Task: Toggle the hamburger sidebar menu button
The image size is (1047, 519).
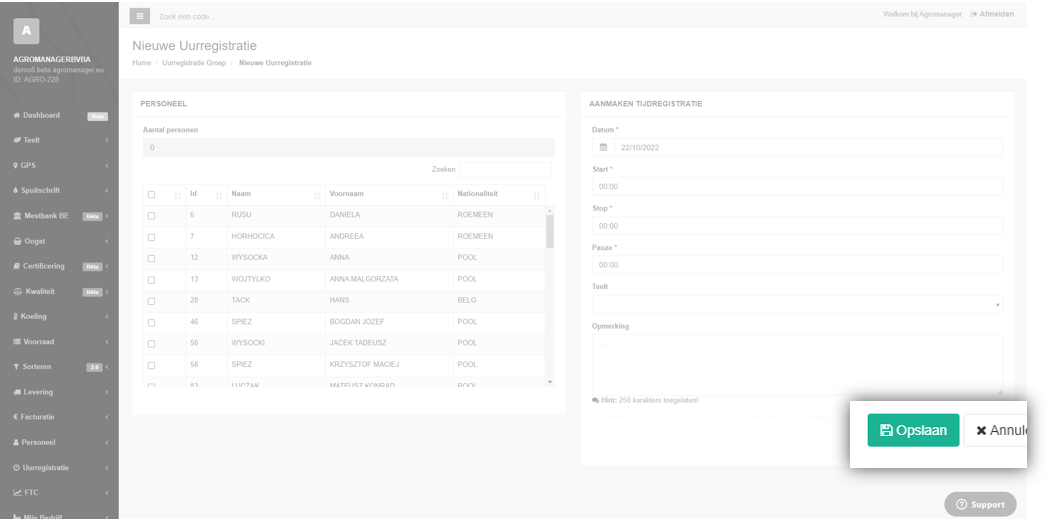Action: (140, 16)
